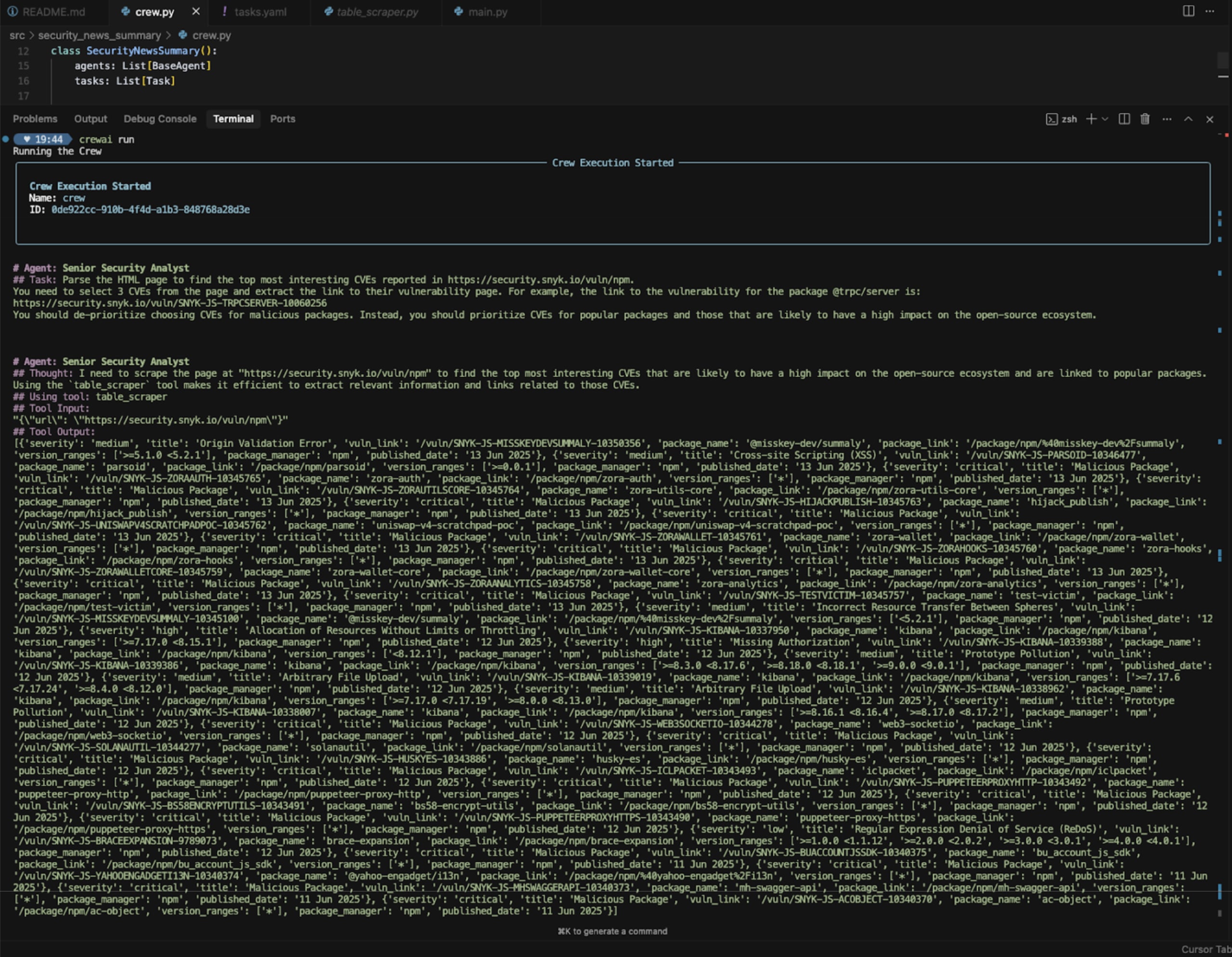Close the terminal panel
The image size is (1232, 957).
click(x=1210, y=119)
